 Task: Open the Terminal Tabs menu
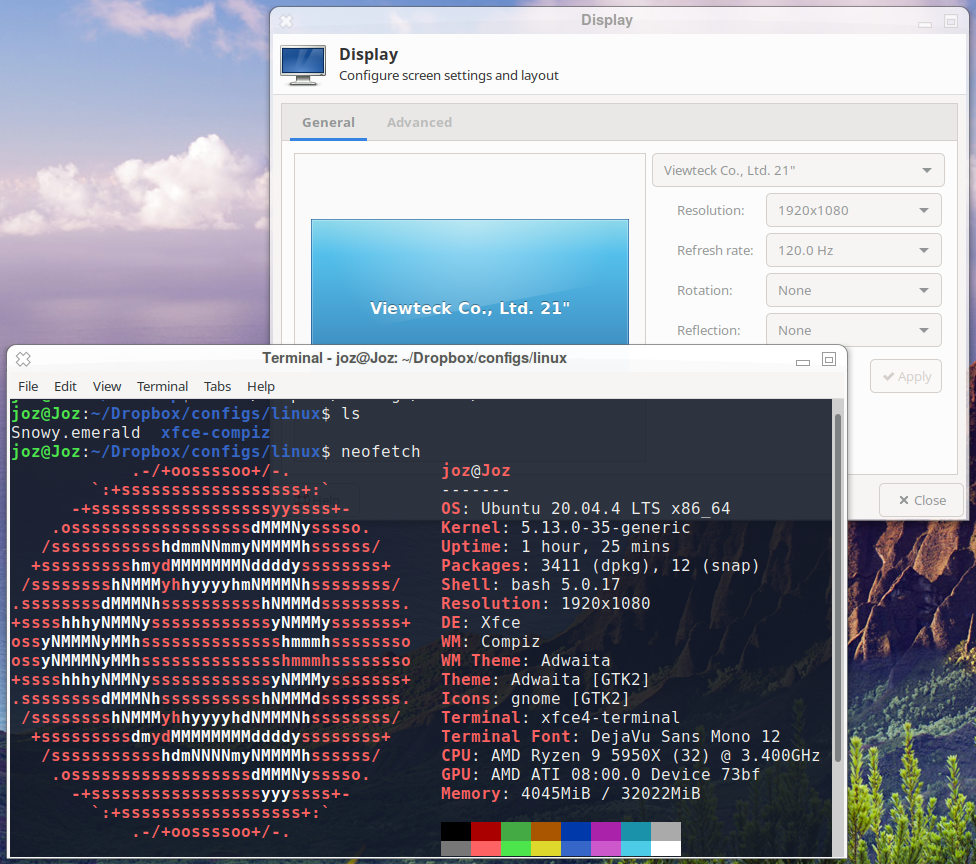tap(217, 387)
